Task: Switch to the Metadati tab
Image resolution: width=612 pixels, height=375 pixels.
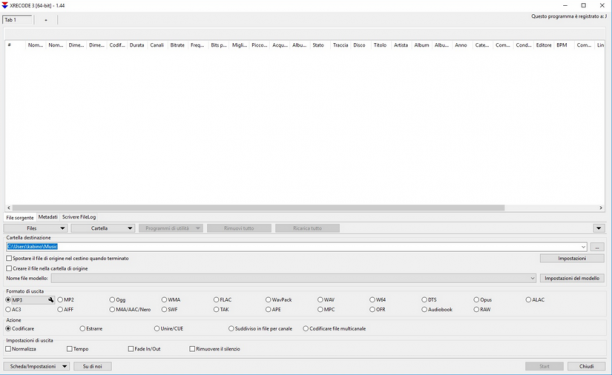Action: (48, 217)
